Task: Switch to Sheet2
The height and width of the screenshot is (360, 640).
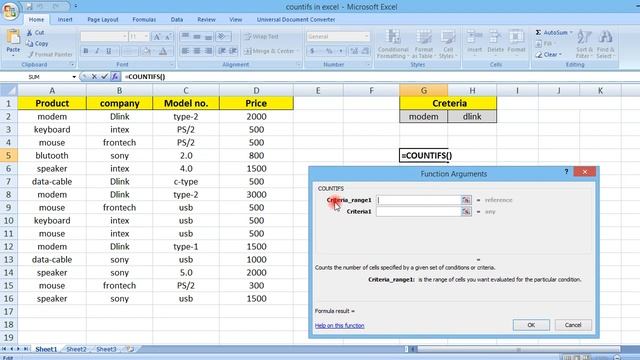Action: click(76, 349)
